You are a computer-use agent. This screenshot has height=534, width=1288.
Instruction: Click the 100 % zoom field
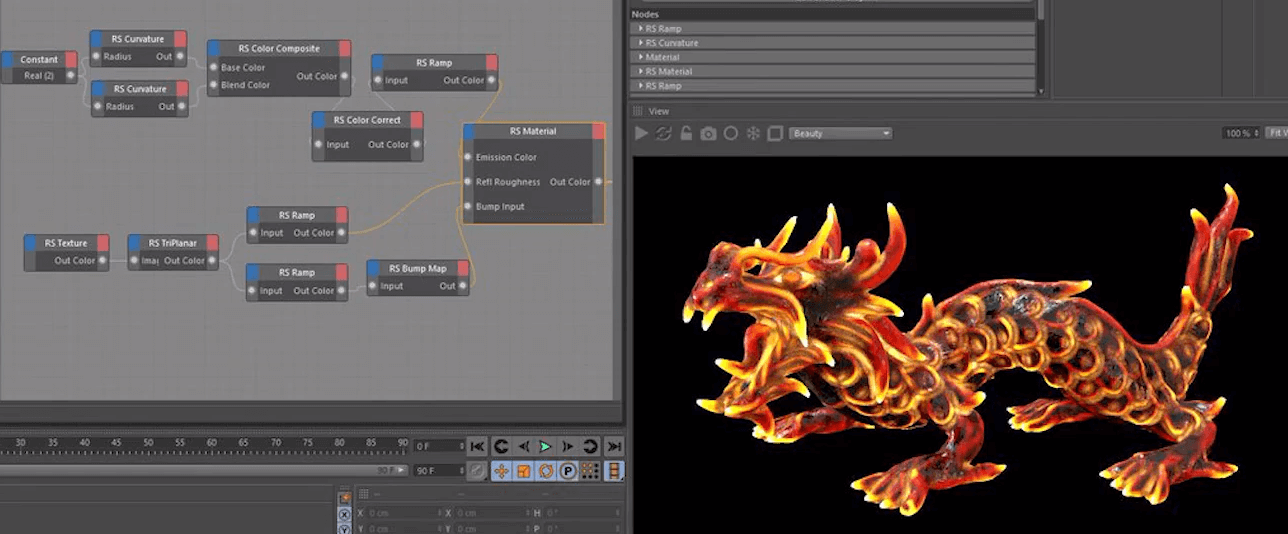1238,133
